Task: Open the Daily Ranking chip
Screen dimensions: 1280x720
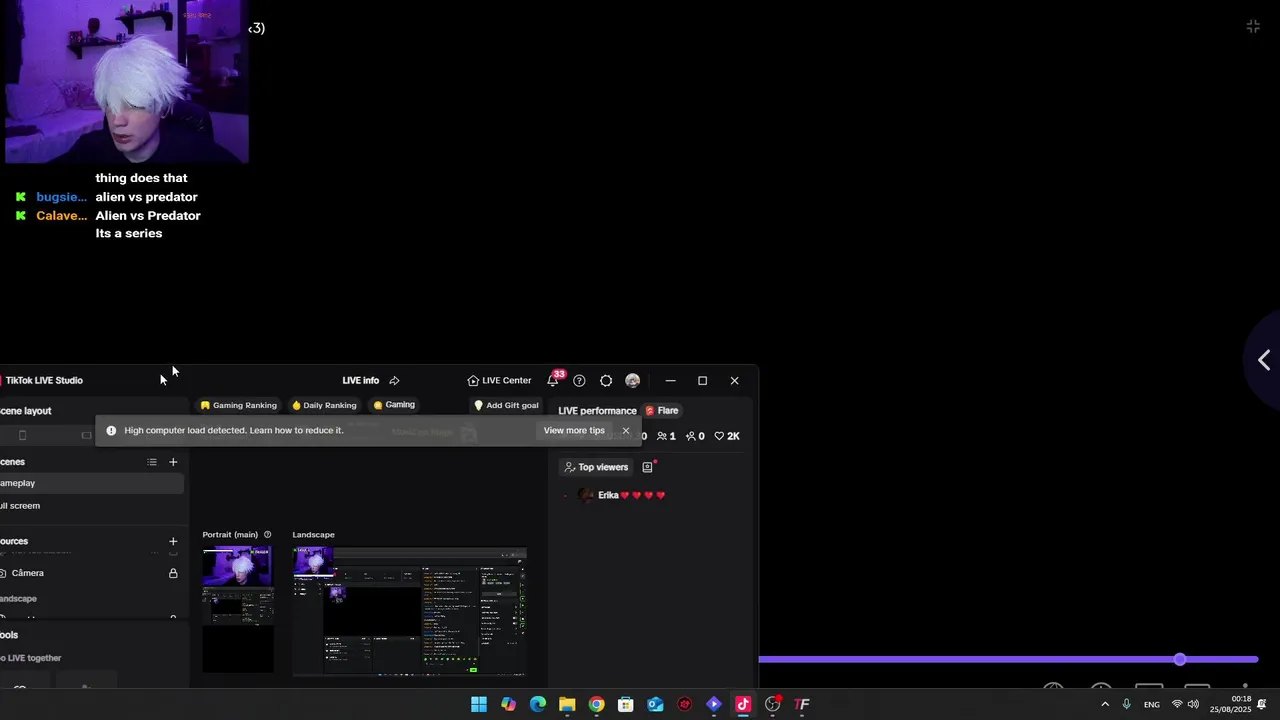Action: (x=324, y=405)
